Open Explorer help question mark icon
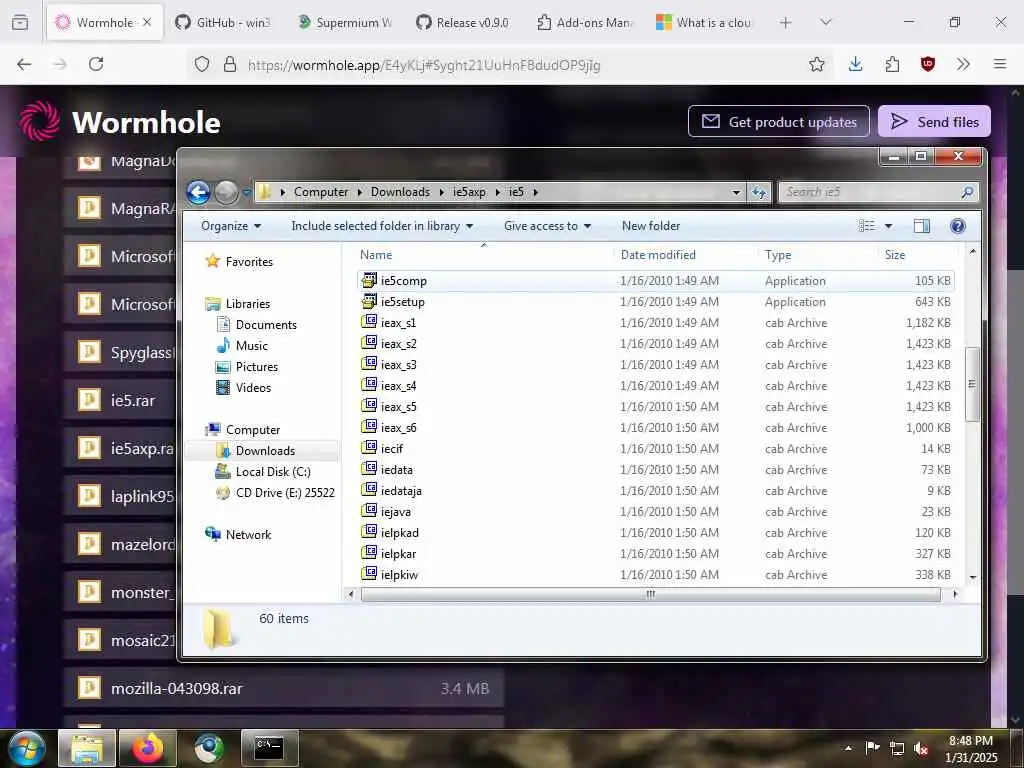 coord(957,226)
